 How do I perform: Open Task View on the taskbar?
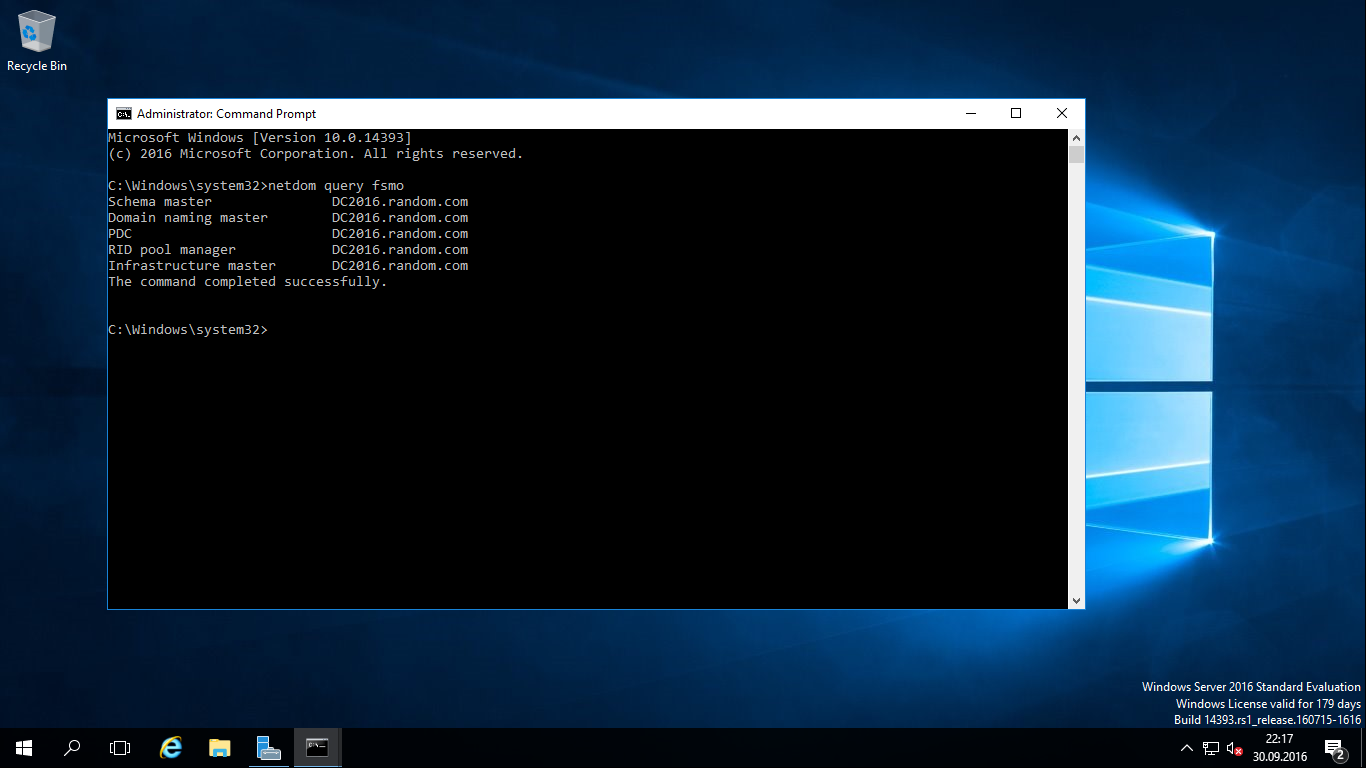[x=120, y=748]
